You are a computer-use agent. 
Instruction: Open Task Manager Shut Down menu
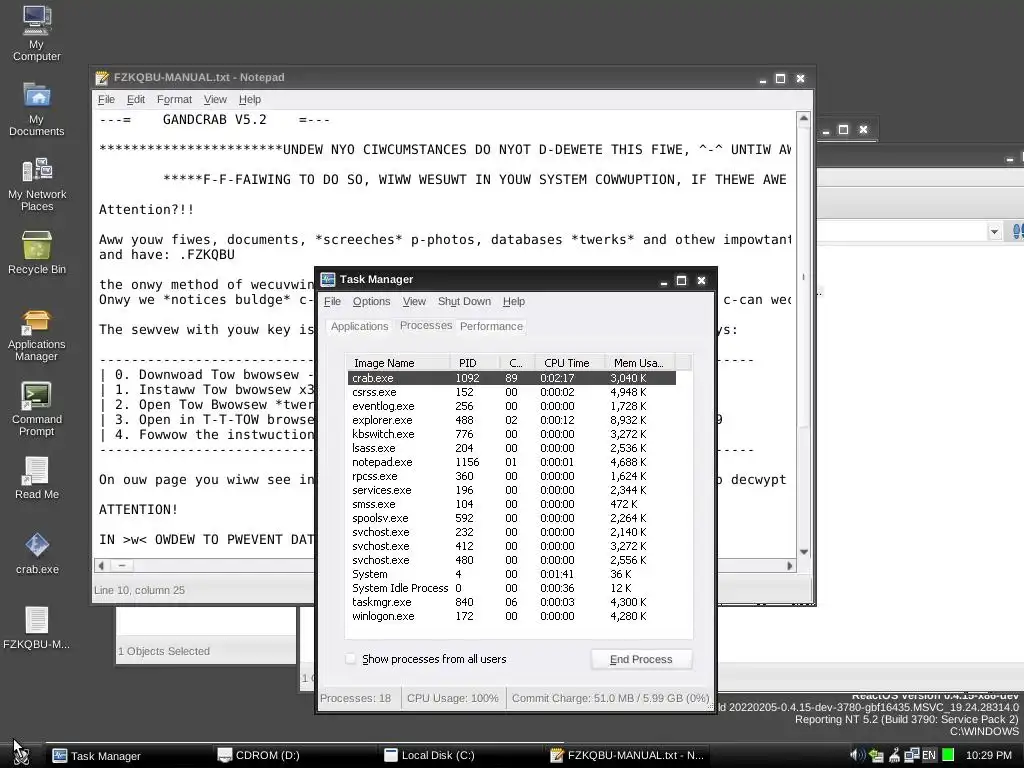[464, 302]
